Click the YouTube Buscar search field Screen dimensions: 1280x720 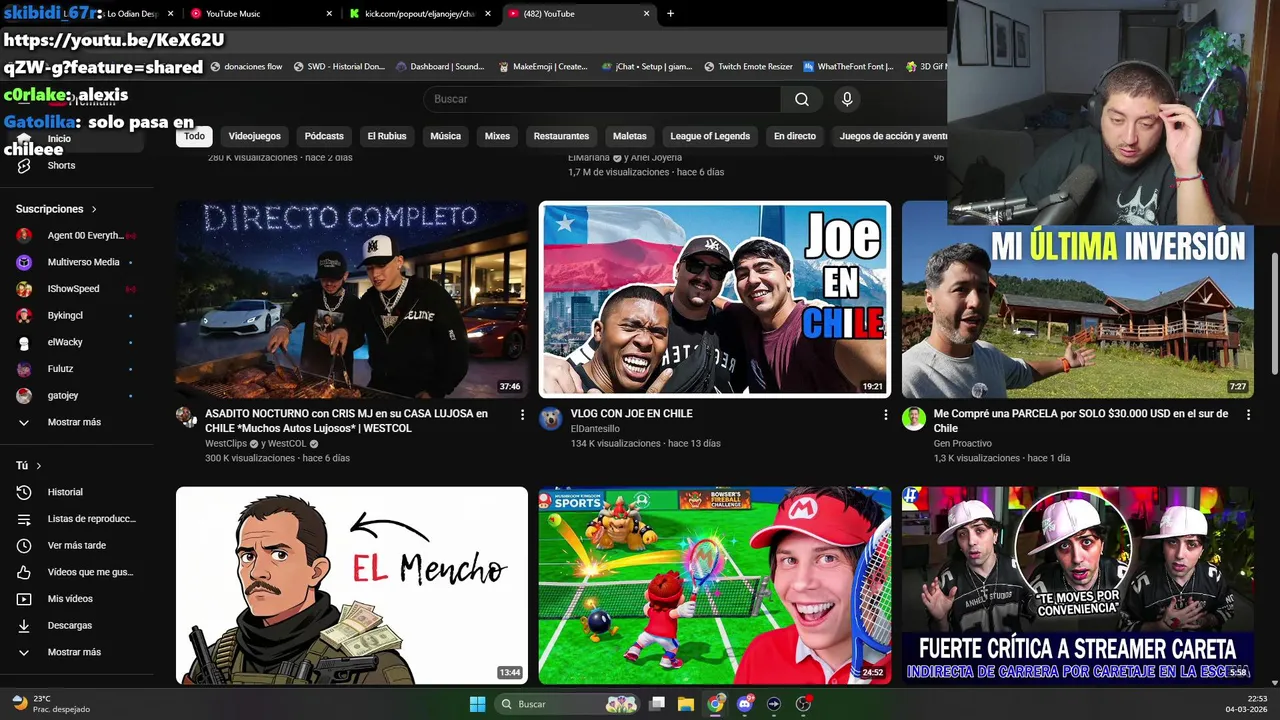(602, 99)
